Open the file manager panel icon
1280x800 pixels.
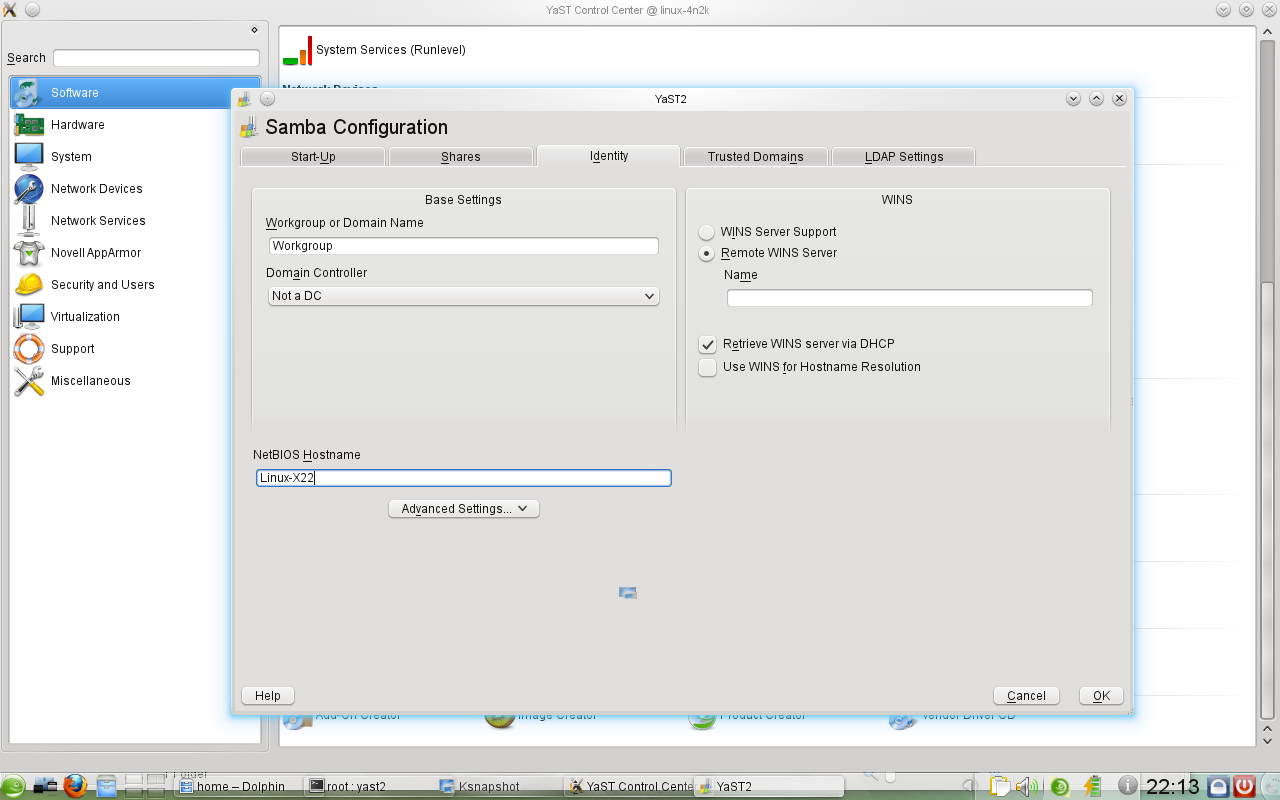[x=106, y=786]
